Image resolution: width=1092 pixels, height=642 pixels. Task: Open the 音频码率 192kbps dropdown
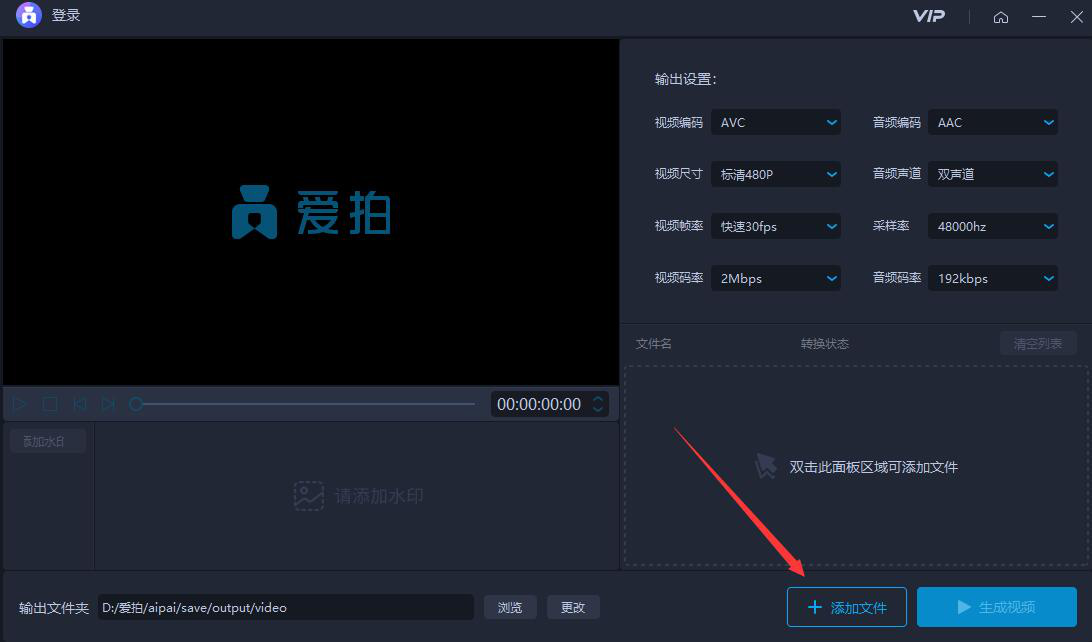point(993,279)
